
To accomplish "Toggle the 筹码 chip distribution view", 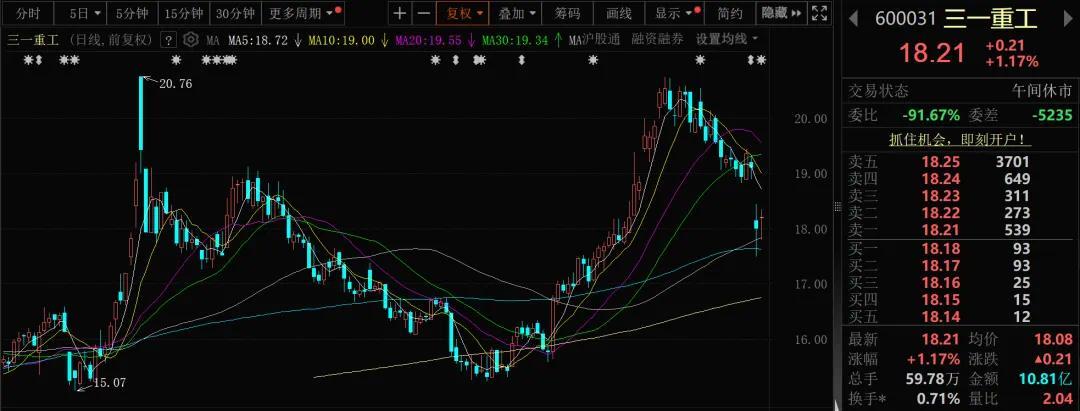I will 567,14.
